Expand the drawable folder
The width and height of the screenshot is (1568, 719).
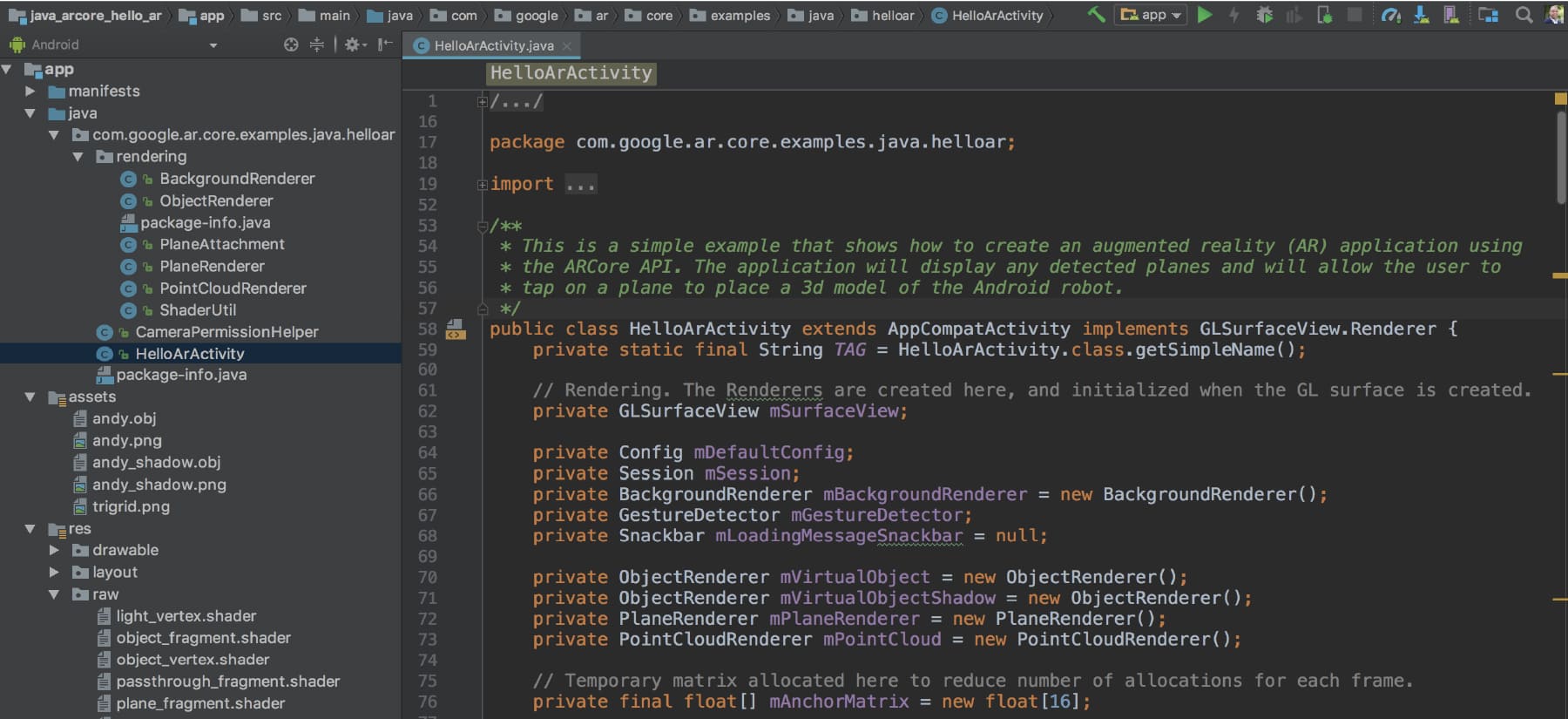(54, 550)
